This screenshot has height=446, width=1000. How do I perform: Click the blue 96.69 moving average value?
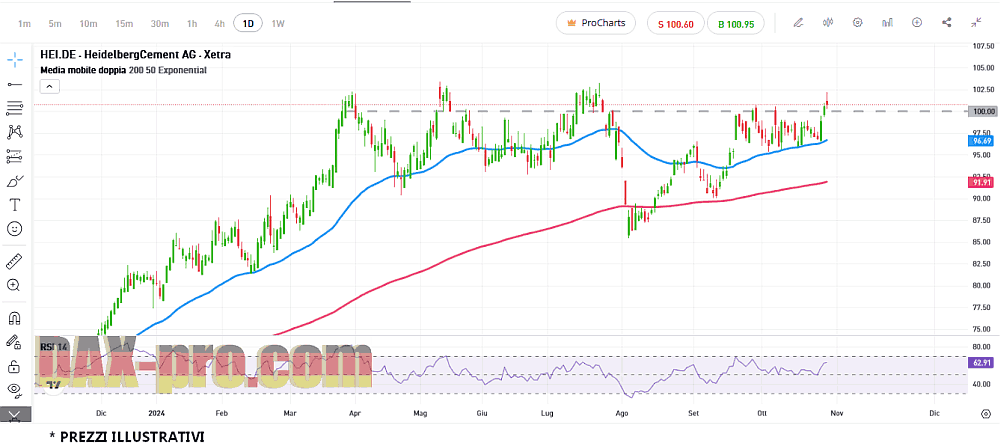click(x=982, y=141)
